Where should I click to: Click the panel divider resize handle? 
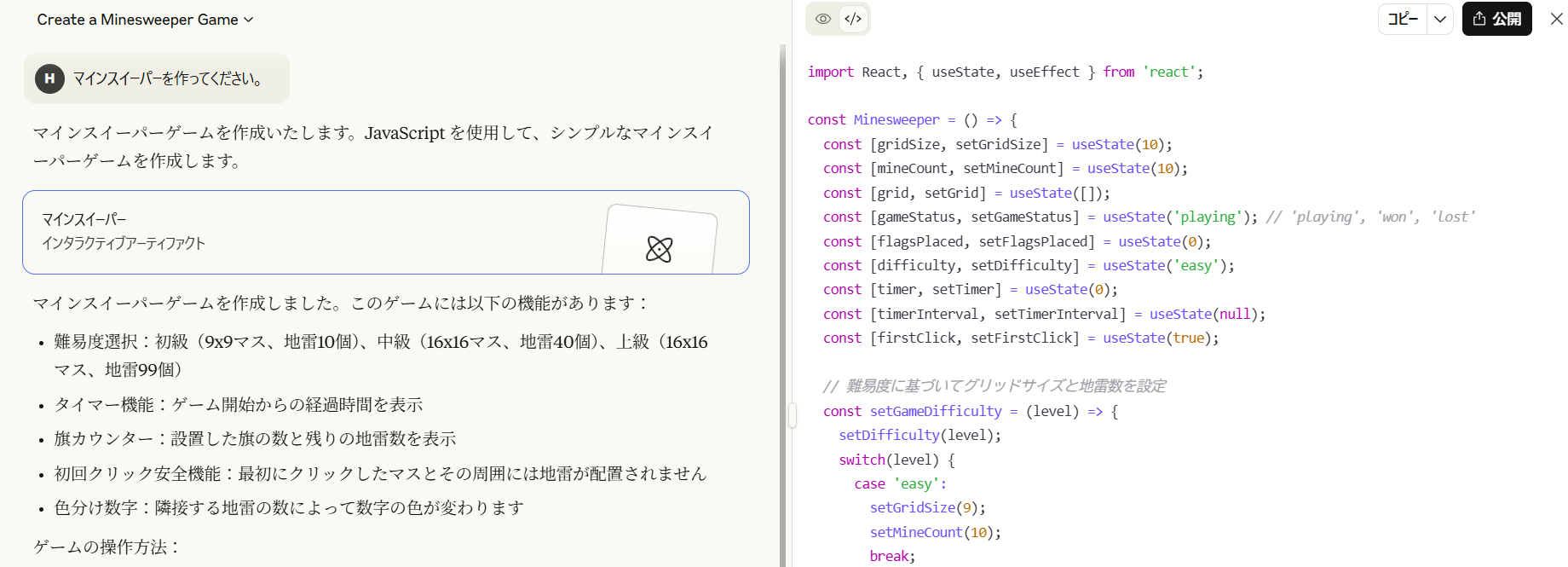point(792,415)
